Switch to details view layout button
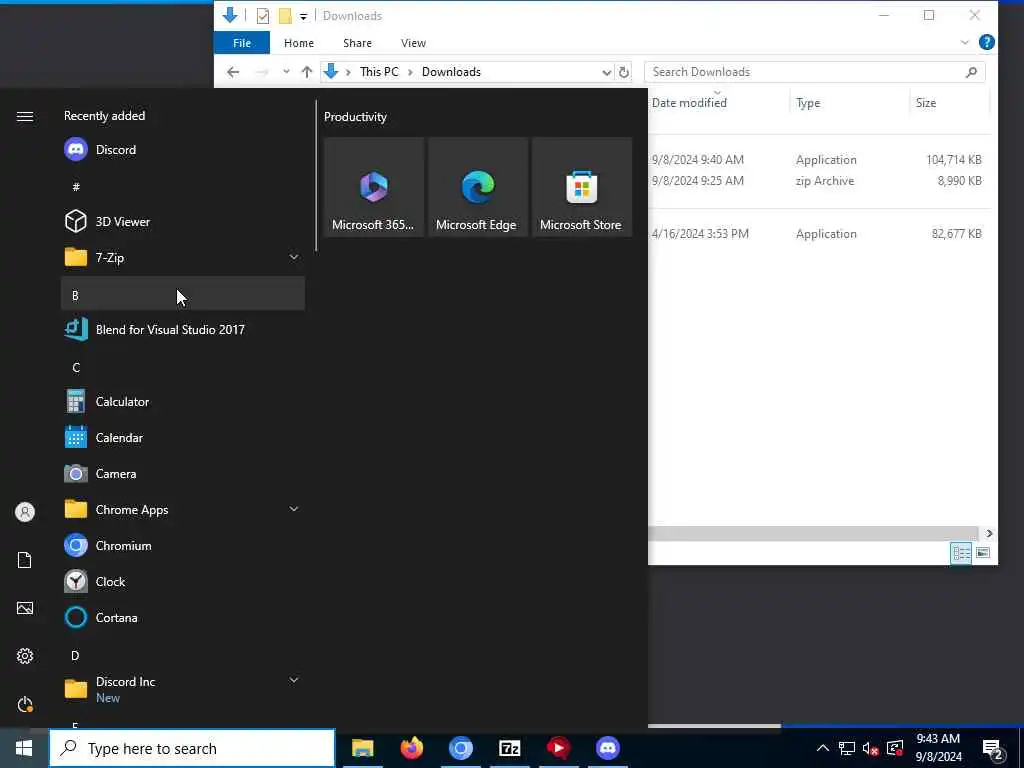The image size is (1024, 768). 961,553
